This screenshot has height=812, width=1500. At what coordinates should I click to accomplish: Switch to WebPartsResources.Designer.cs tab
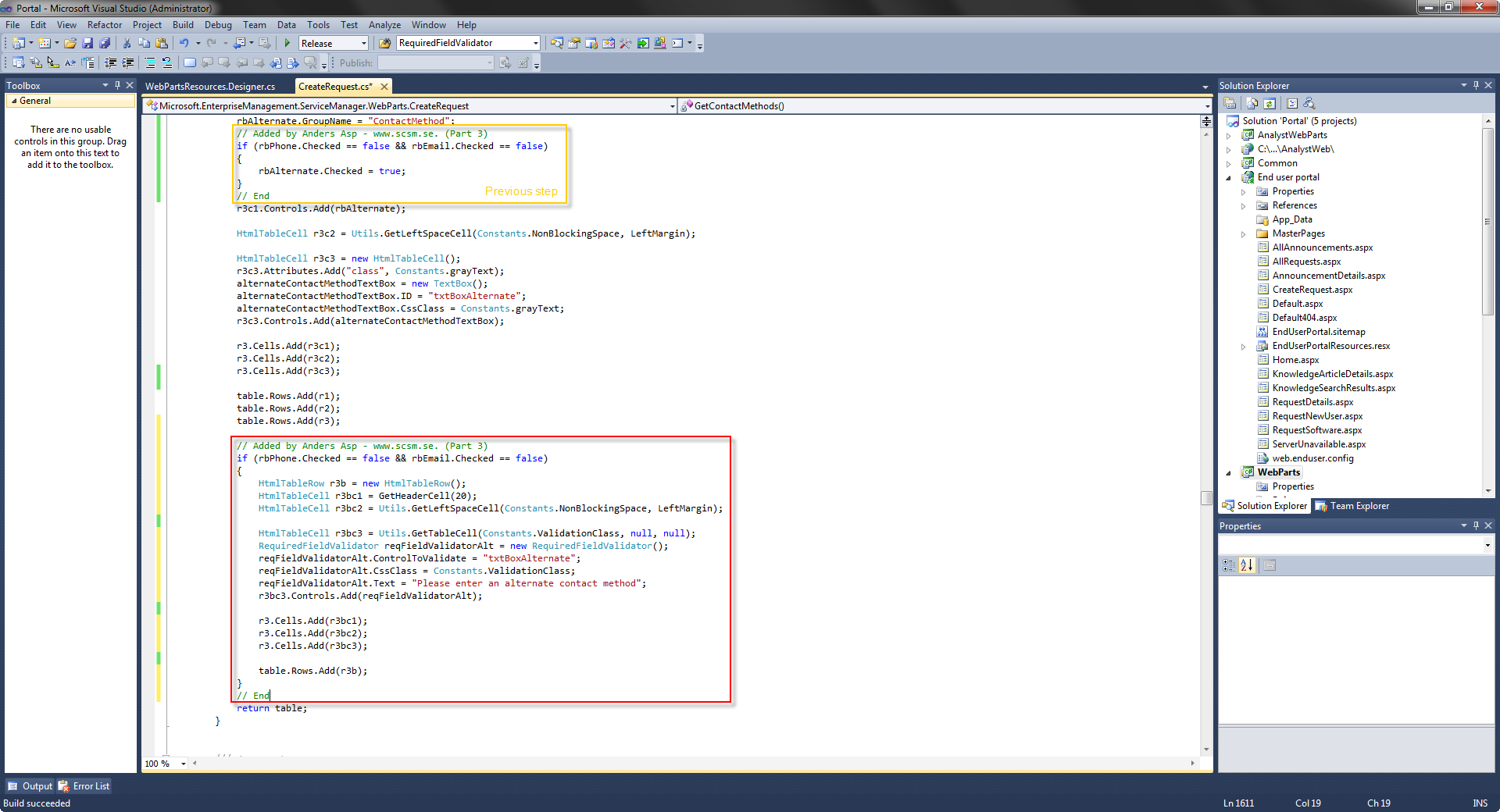[210, 86]
